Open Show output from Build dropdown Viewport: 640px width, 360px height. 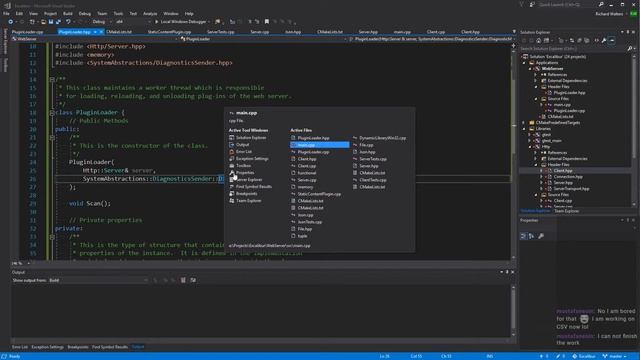(x=98, y=280)
